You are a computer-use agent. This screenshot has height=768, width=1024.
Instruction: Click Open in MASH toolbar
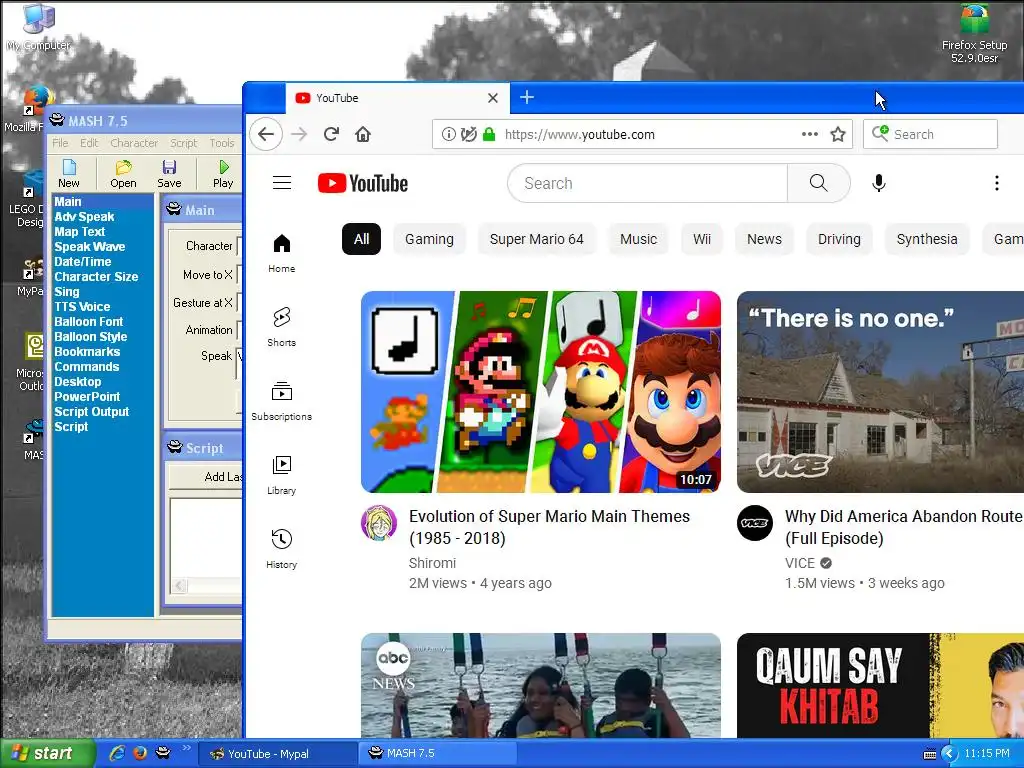pyautogui.click(x=123, y=174)
